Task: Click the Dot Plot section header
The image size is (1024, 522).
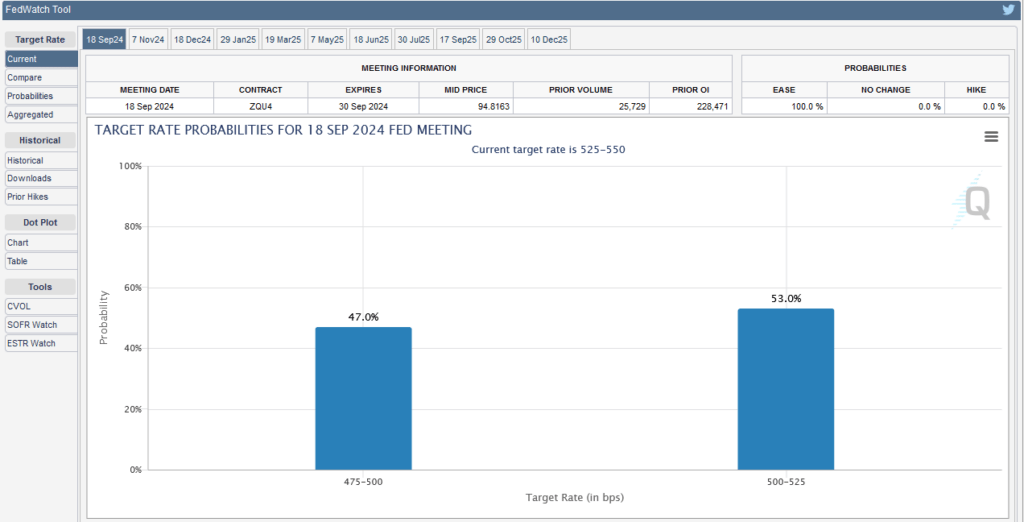Action: 40,222
